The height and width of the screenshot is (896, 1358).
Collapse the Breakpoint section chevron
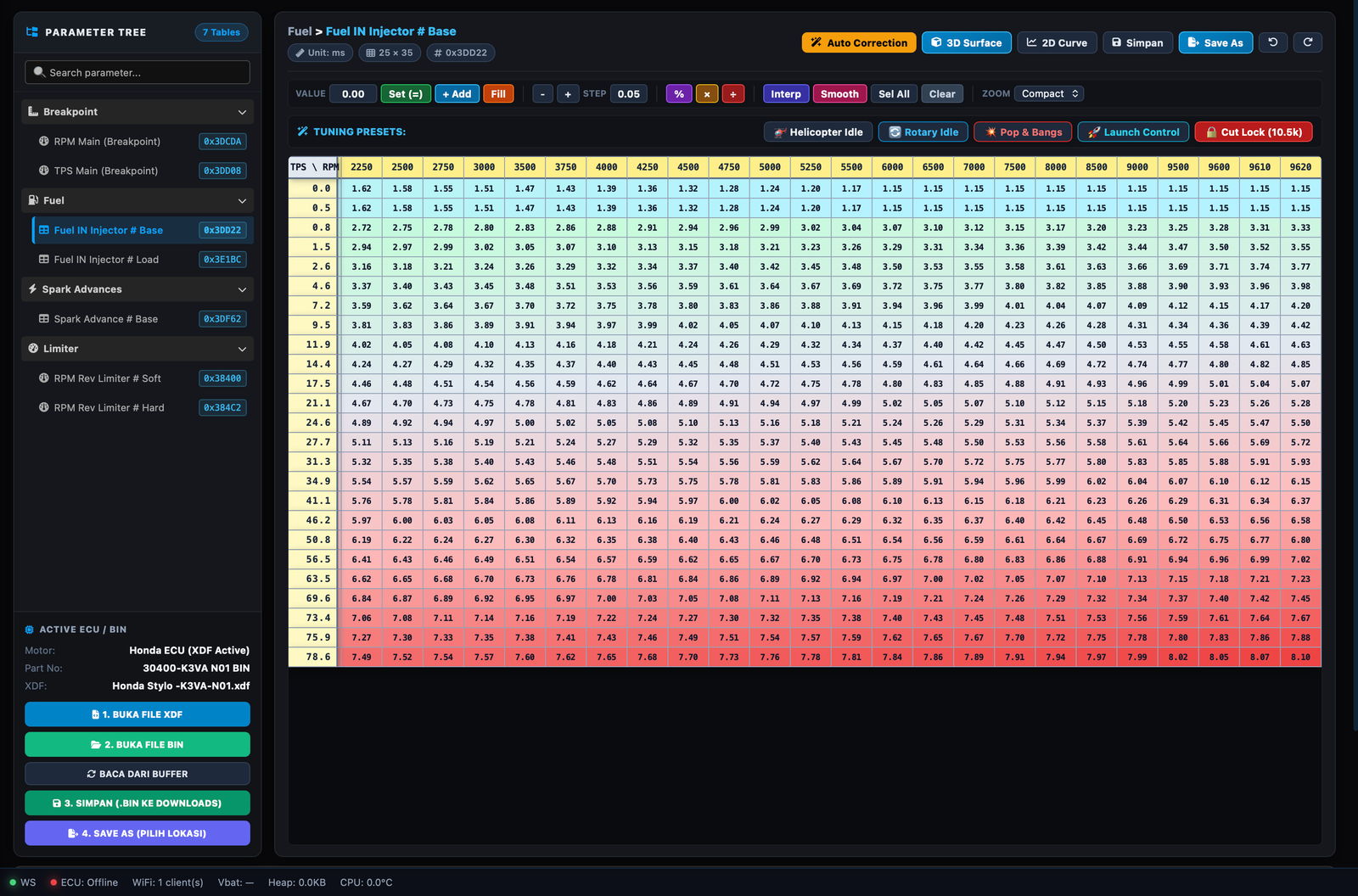click(x=242, y=112)
